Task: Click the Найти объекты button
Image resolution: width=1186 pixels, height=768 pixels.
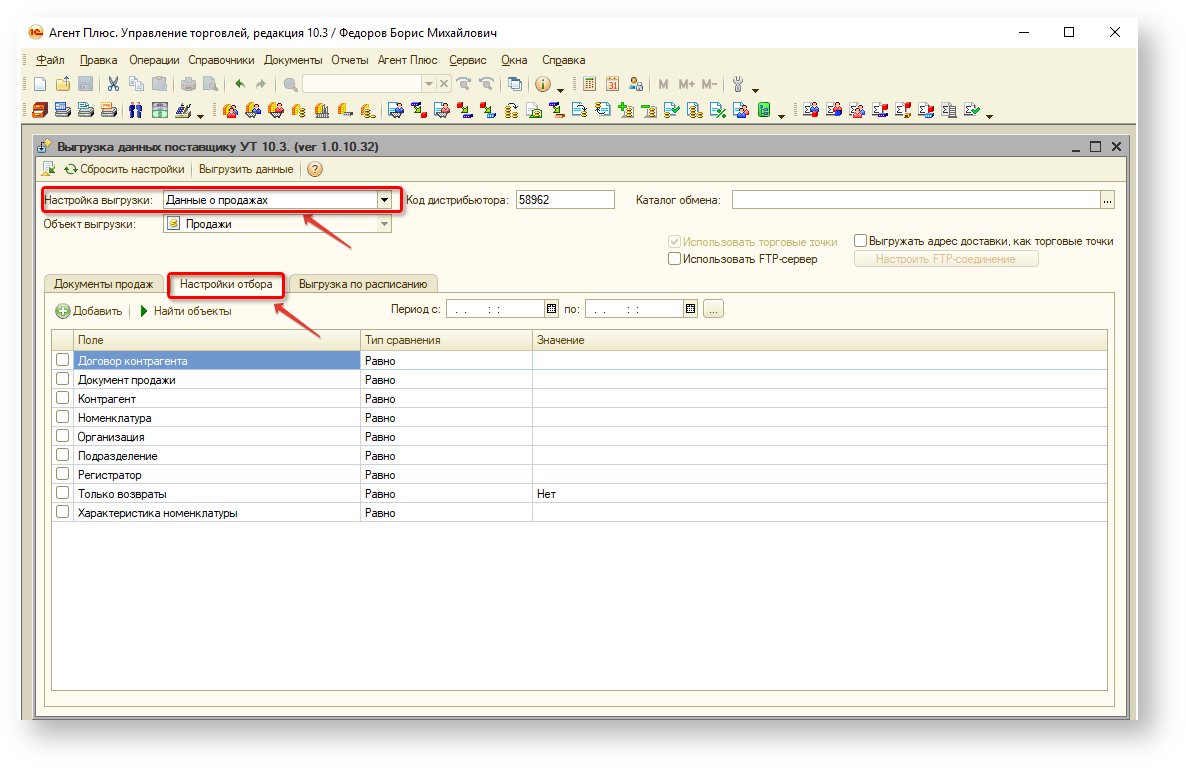Action: pos(185,311)
